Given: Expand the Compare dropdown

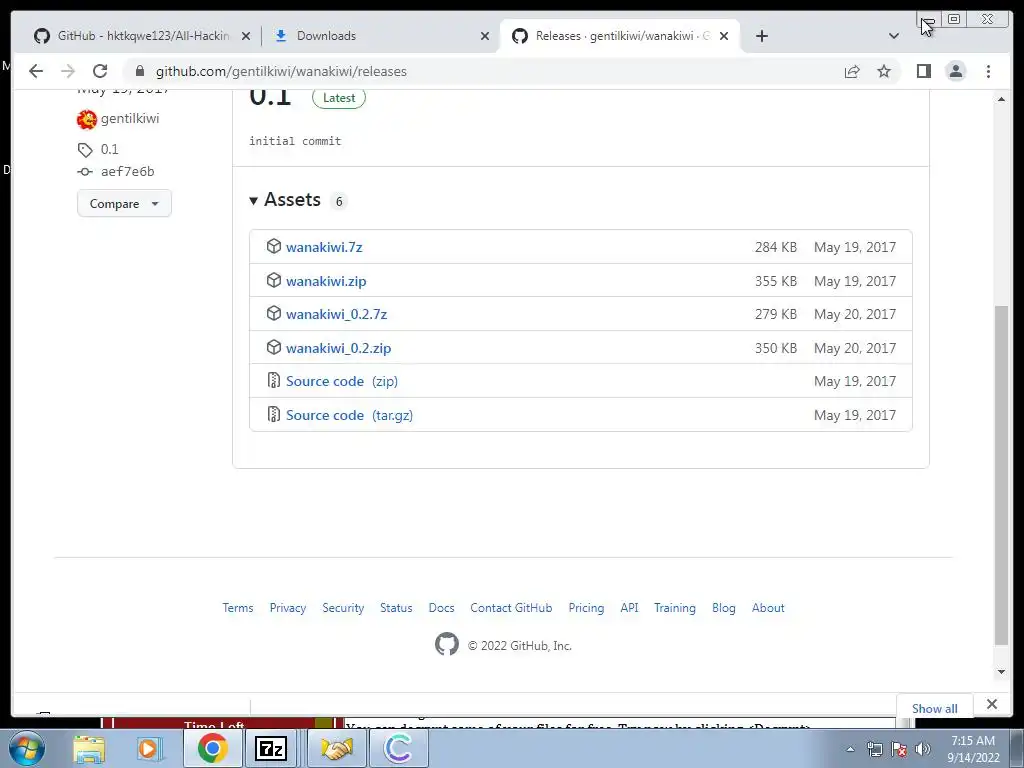Looking at the screenshot, I should (x=124, y=203).
